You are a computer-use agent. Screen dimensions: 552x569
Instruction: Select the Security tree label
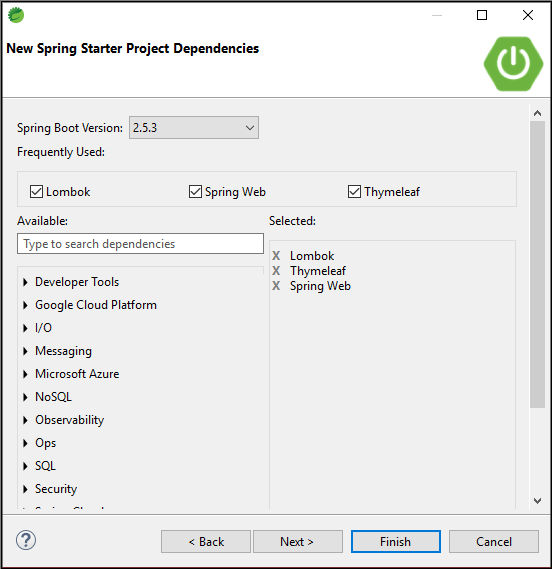pyautogui.click(x=56, y=489)
